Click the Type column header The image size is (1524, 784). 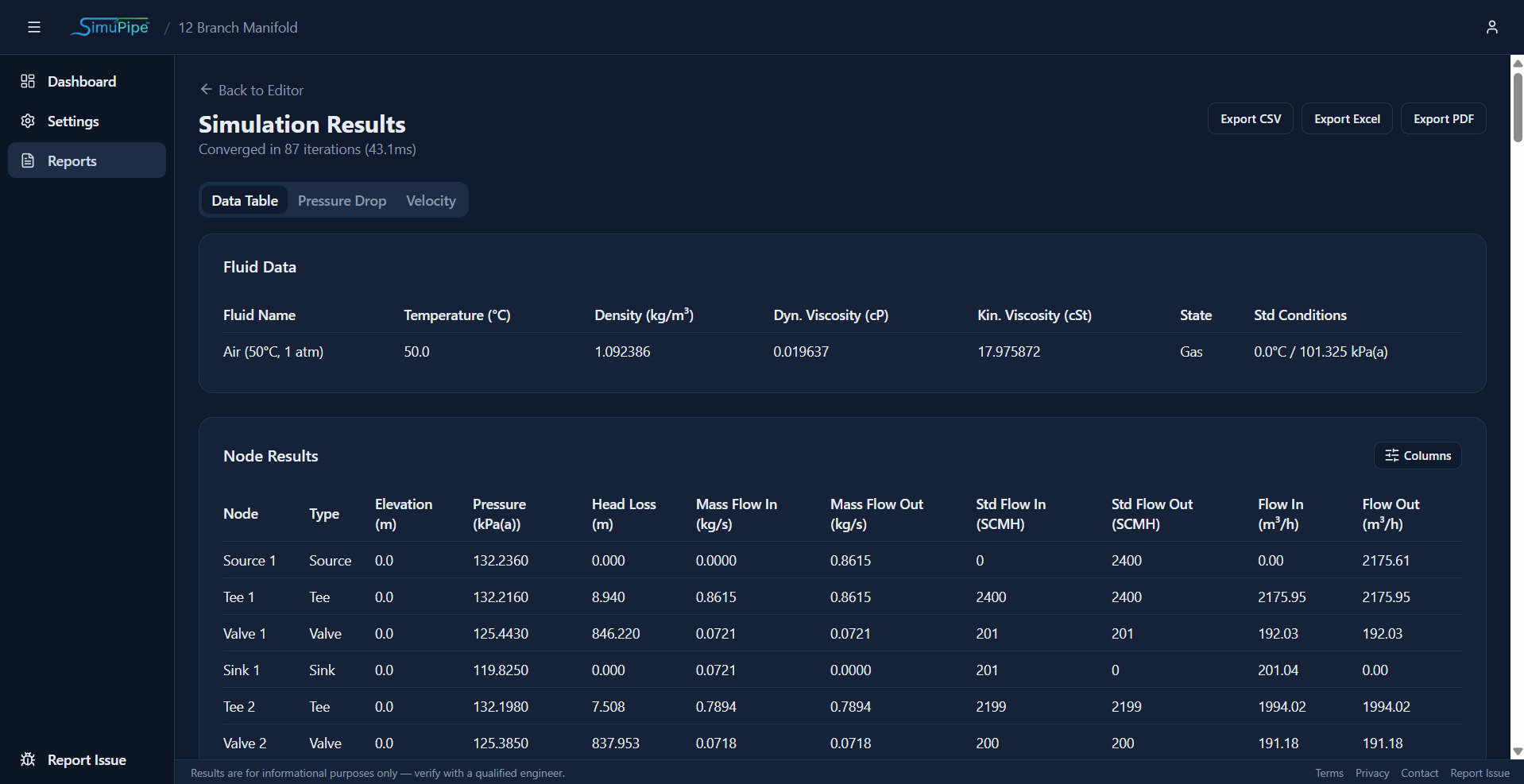click(x=324, y=513)
